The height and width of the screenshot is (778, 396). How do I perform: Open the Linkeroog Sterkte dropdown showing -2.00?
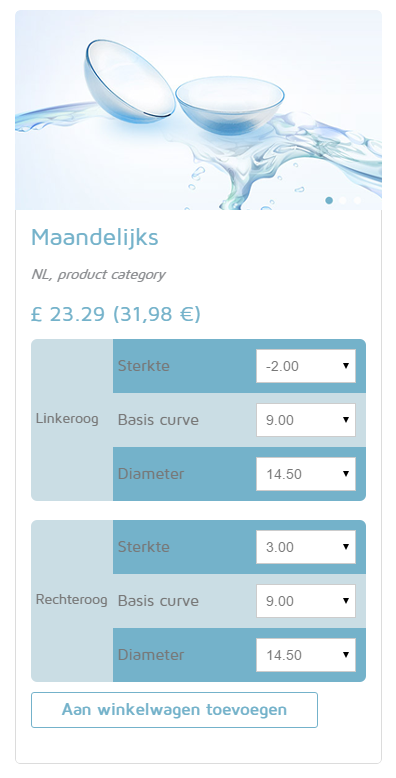[x=306, y=366]
